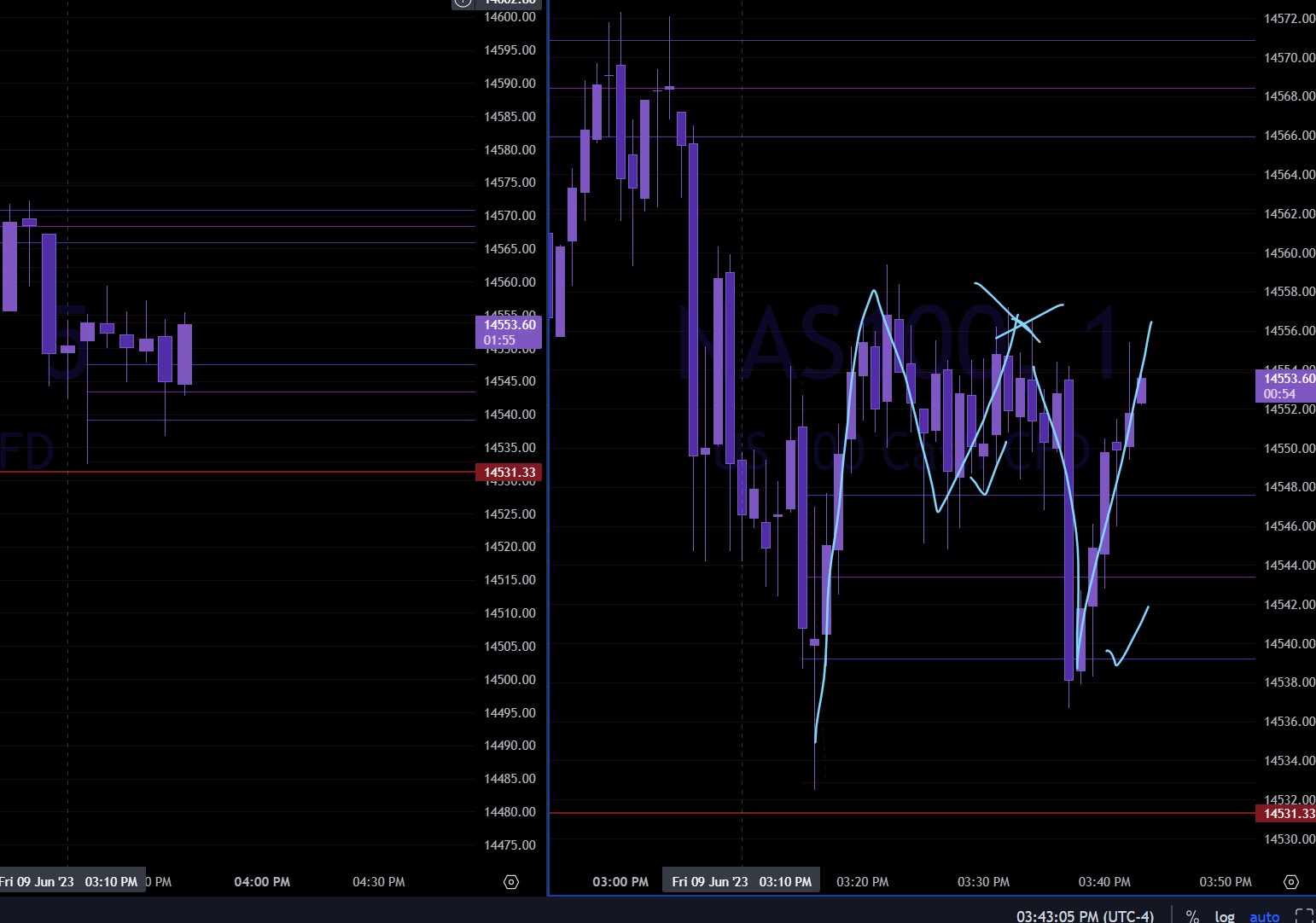Click the 14595.00 price scale value
This screenshot has height=923, width=1316.
pyautogui.click(x=510, y=49)
